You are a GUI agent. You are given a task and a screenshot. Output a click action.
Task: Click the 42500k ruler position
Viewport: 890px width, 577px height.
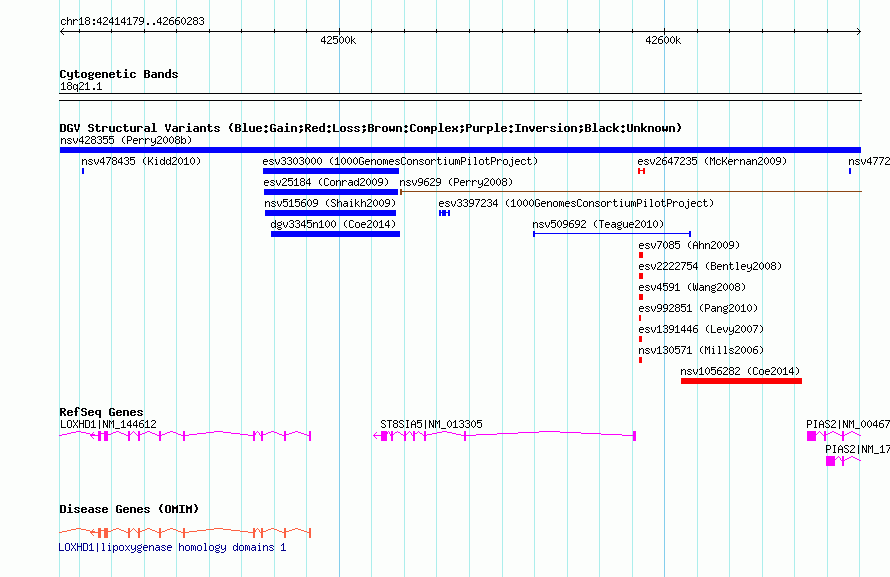(x=338, y=40)
